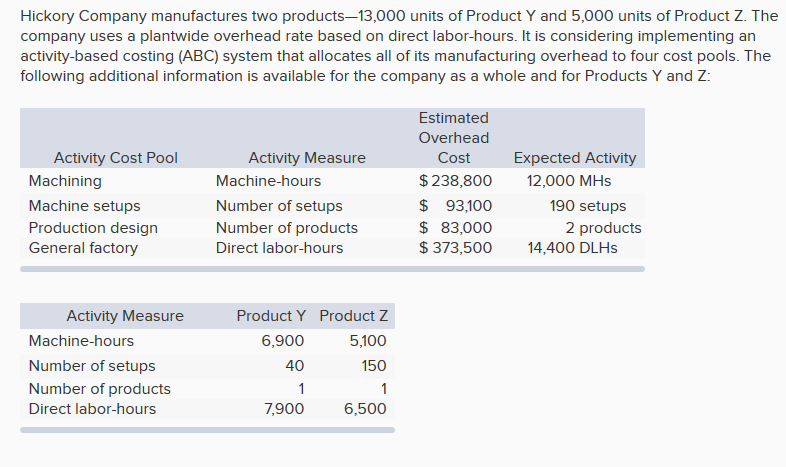Select the "12,000 MHs" expected activity cell

coord(569,181)
